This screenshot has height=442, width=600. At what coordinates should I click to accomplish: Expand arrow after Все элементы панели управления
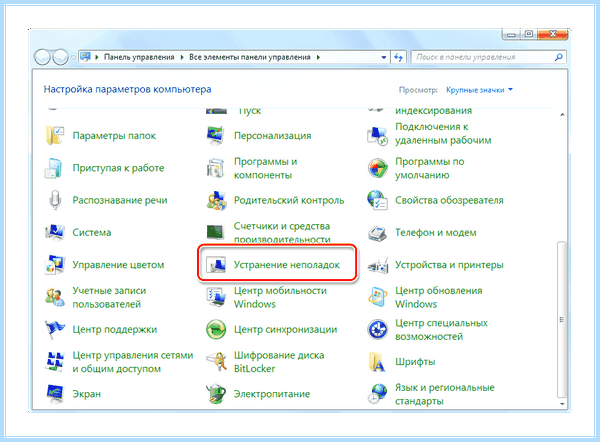(318, 57)
